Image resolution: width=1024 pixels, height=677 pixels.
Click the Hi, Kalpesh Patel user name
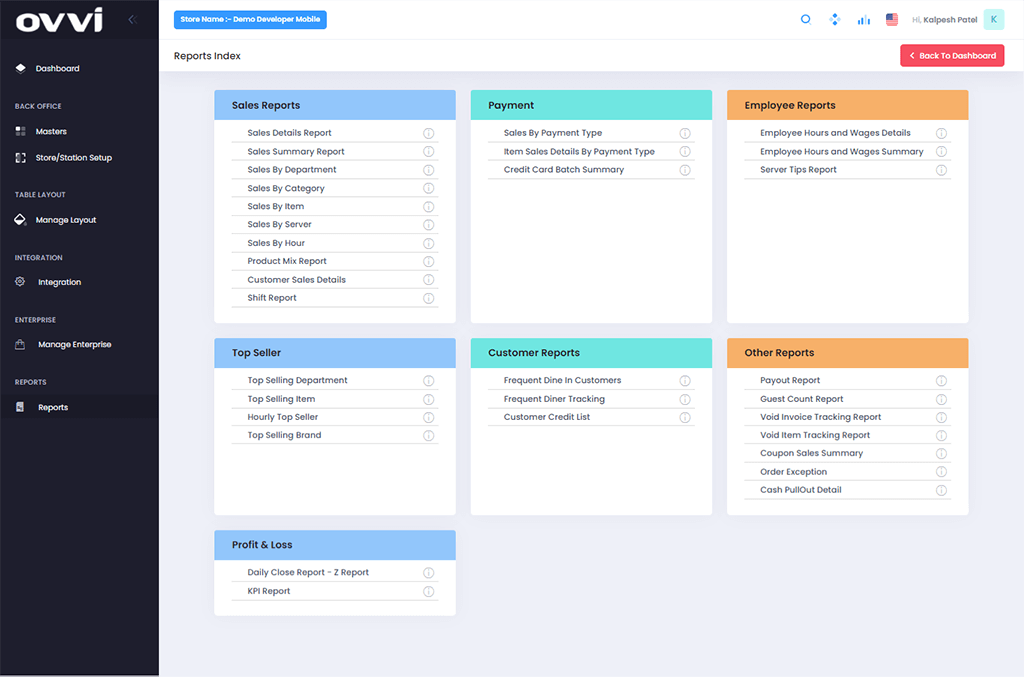(944, 20)
